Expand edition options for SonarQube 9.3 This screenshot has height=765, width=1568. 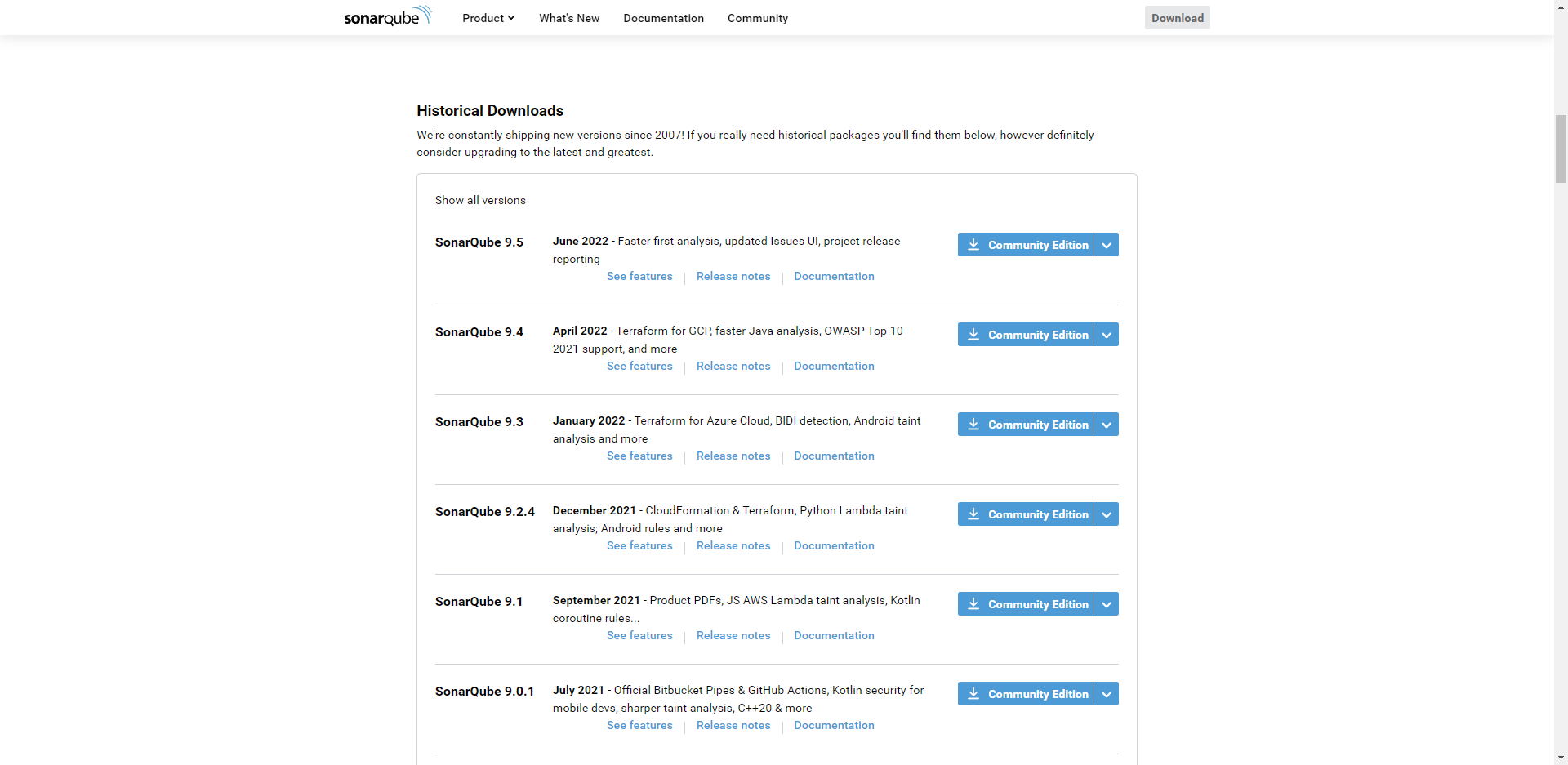pyautogui.click(x=1107, y=425)
